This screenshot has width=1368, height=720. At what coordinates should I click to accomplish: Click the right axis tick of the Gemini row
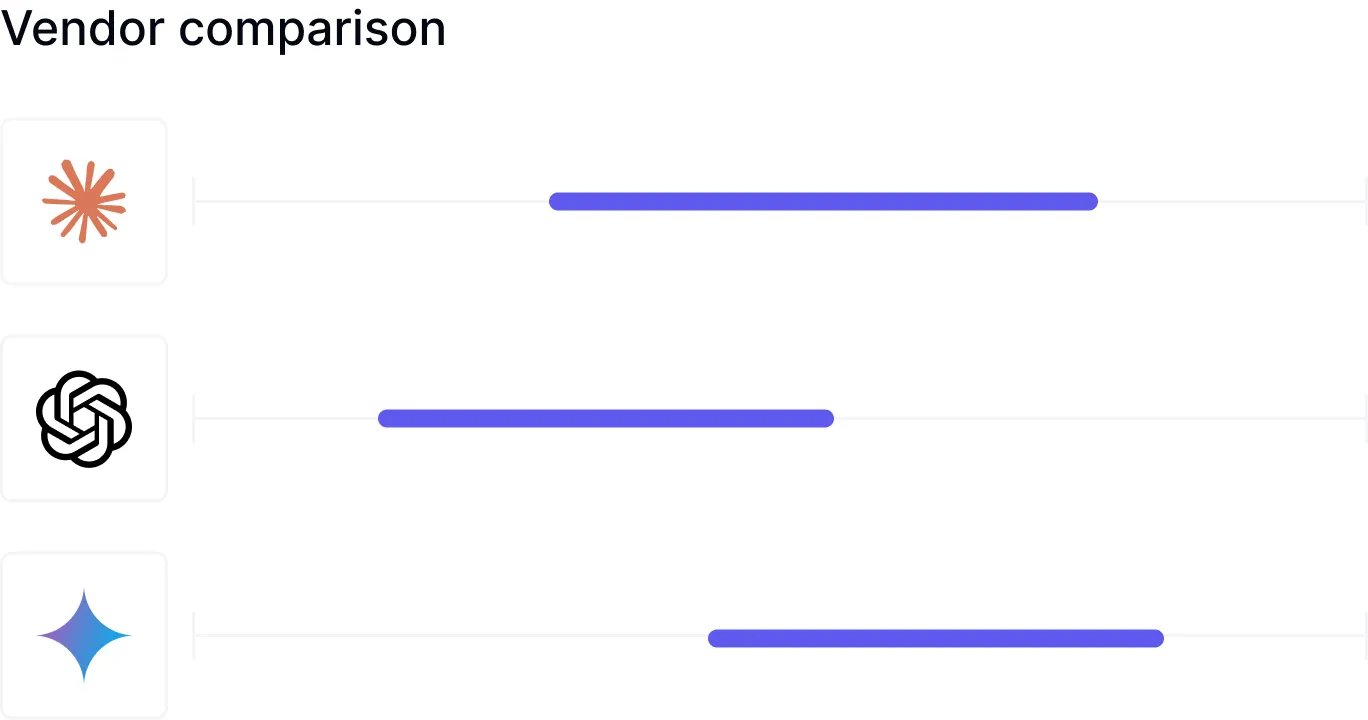pyautogui.click(x=1365, y=636)
